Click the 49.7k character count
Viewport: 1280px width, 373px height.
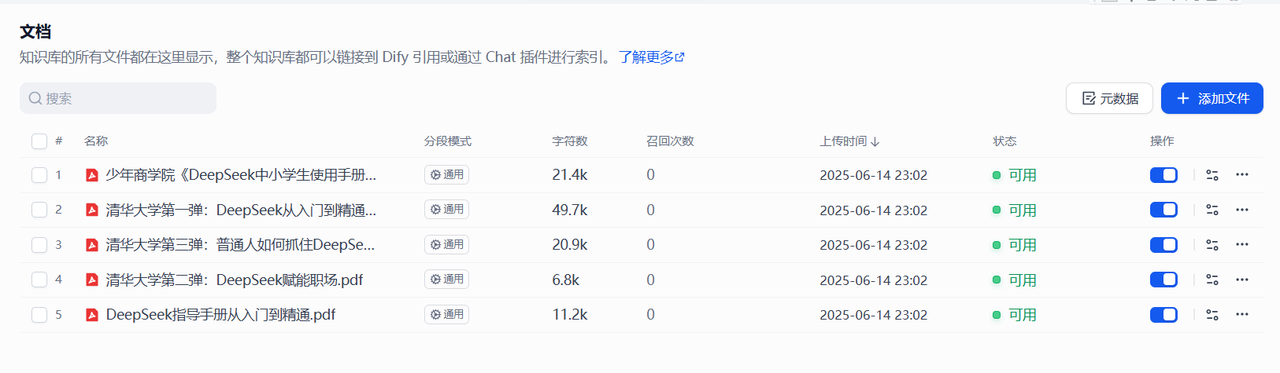point(570,210)
